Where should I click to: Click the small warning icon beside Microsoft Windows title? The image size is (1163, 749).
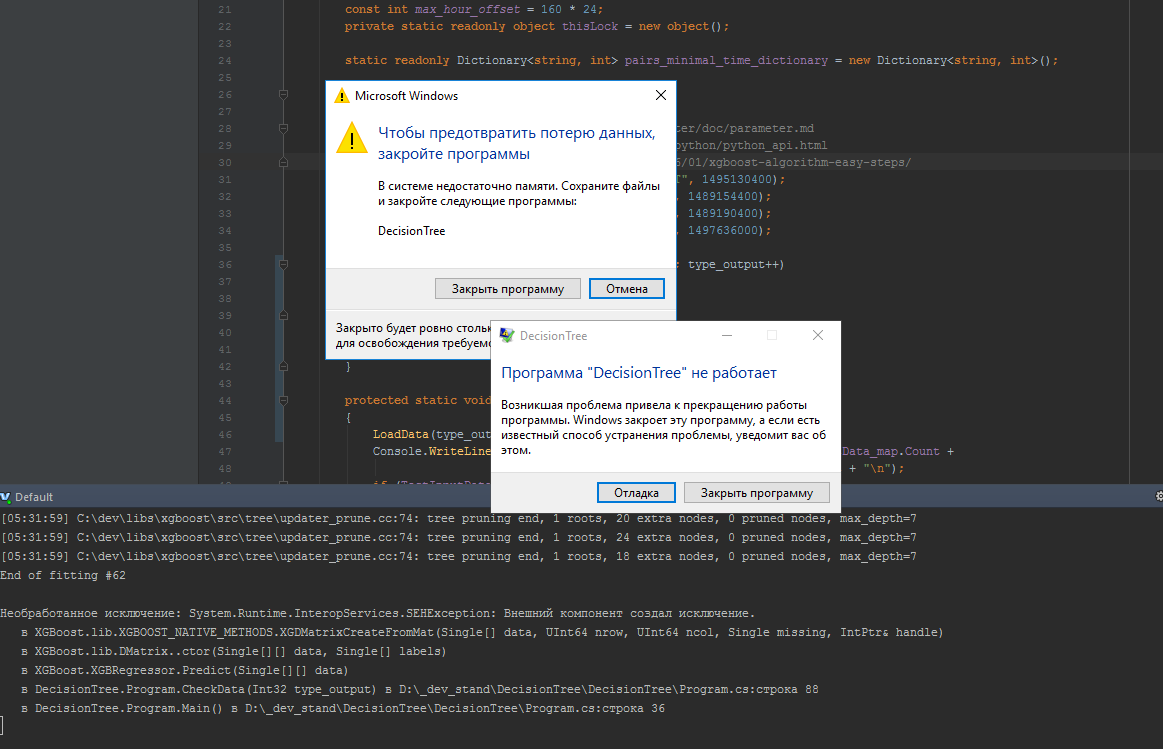click(342, 96)
